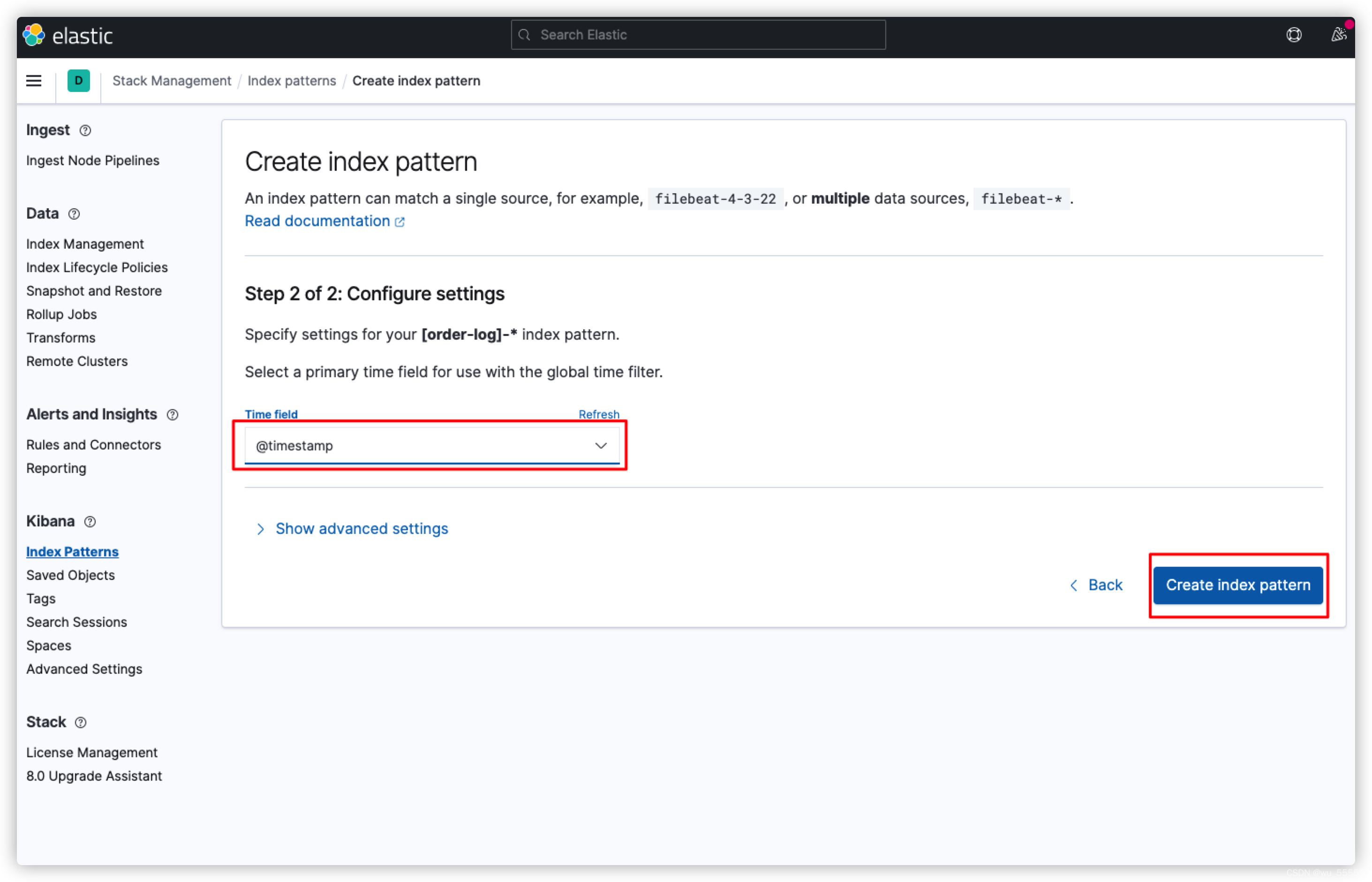The image size is (1372, 882).
Task: Click Index patterns in the breadcrumb
Action: coord(291,81)
